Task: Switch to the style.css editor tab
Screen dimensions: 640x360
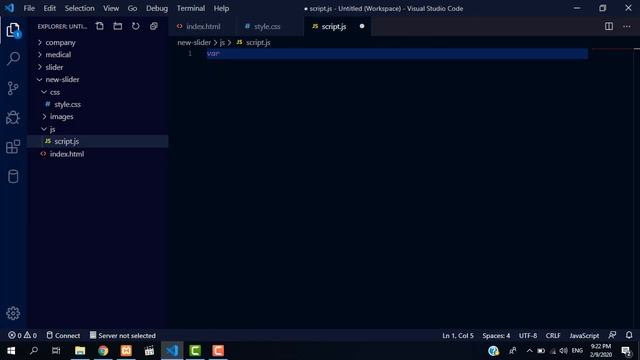Action: 269,26
